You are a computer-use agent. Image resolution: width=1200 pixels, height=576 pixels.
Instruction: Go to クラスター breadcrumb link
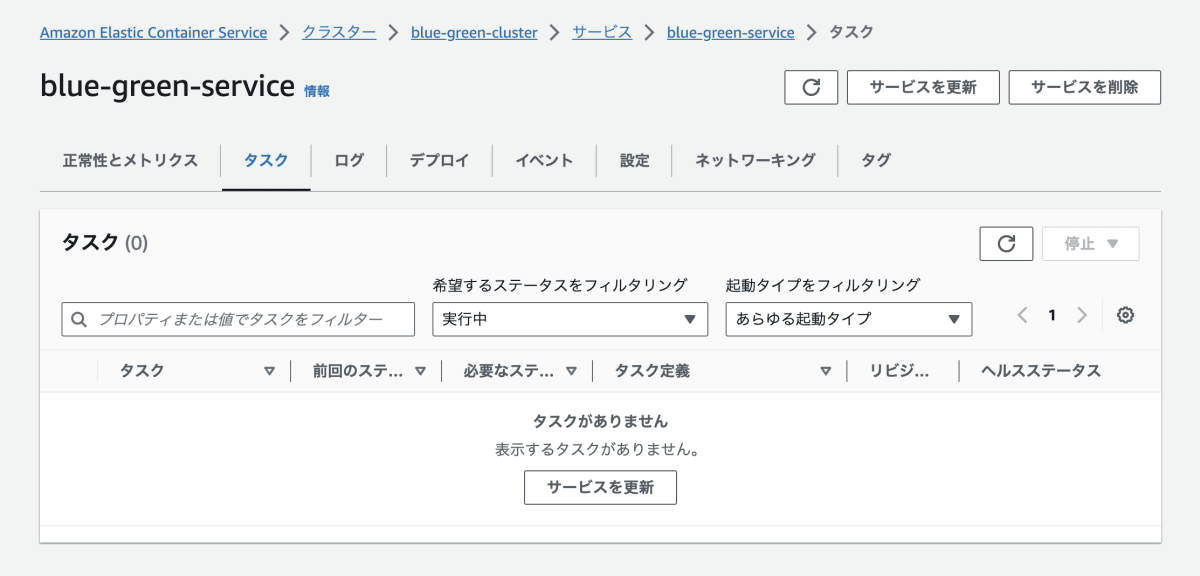339,32
